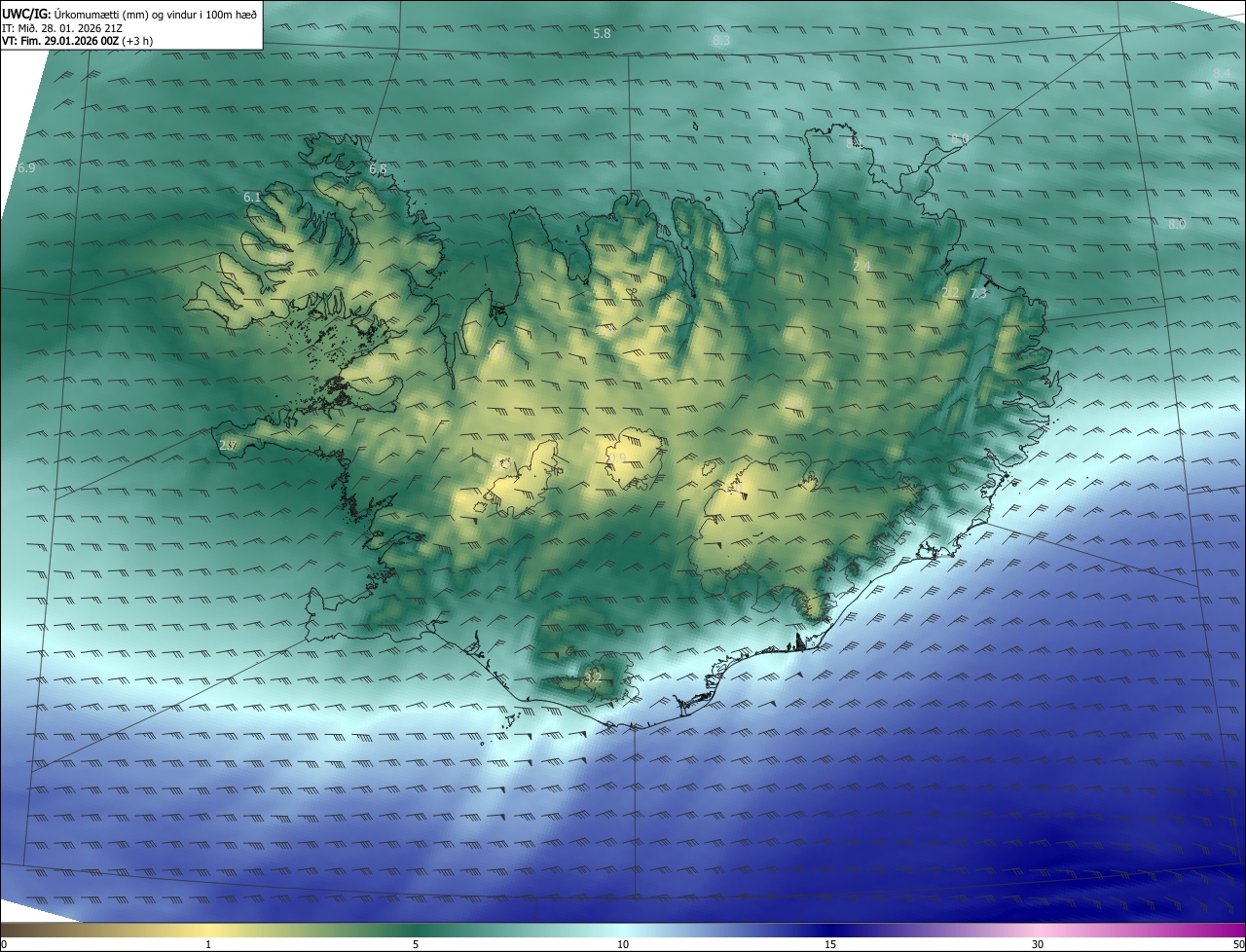Screen dimensions: 1246x952
Task: Click the 5.8 value label on the map
Action: (602, 33)
